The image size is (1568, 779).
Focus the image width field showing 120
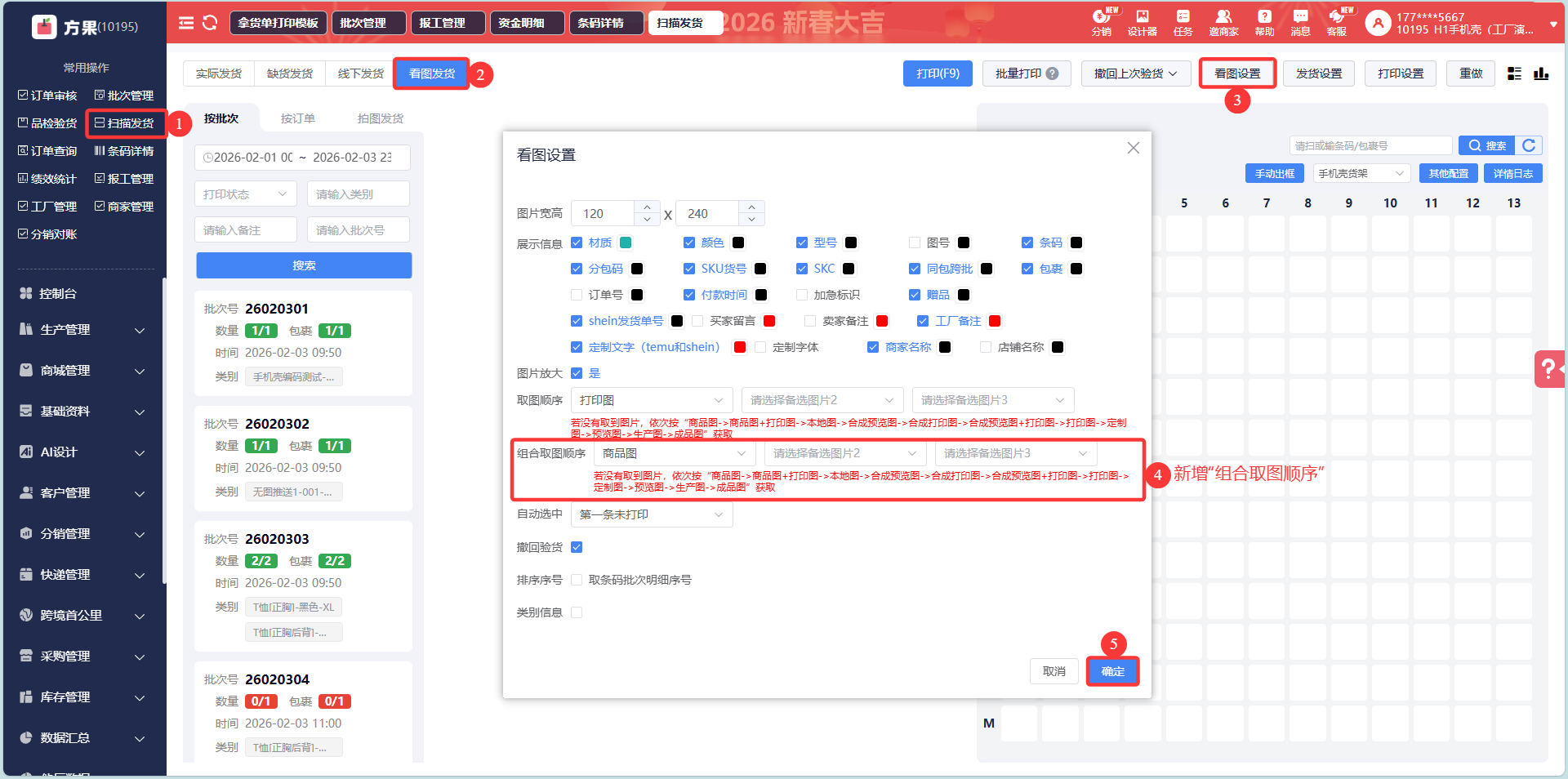pos(603,213)
